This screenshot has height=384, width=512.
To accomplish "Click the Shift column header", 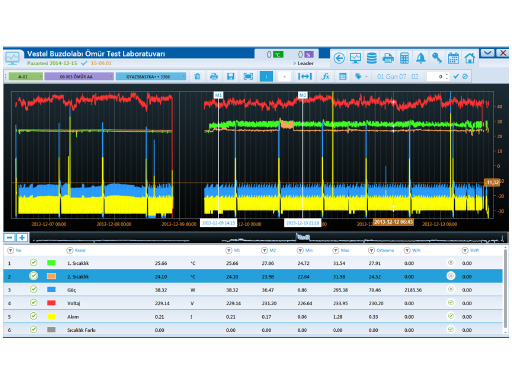I will pos(475,250).
